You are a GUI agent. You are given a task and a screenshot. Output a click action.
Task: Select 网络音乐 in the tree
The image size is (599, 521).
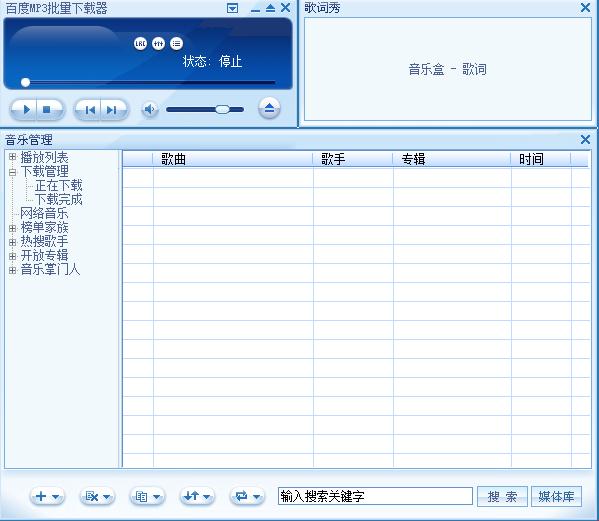coord(44,214)
